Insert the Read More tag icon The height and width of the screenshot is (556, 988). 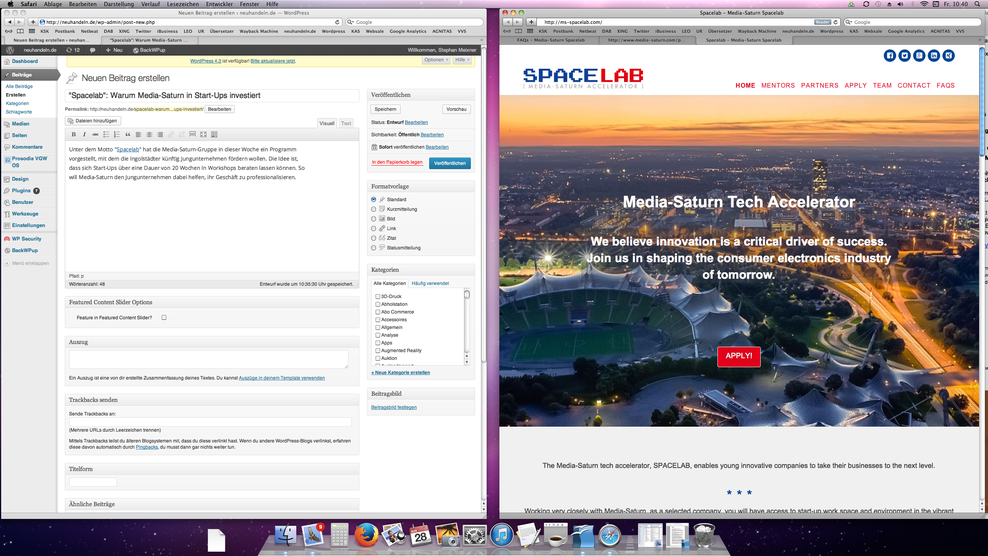point(192,134)
